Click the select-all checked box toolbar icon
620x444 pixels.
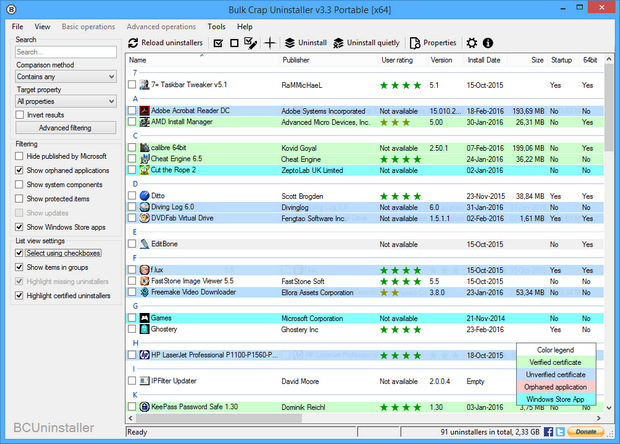tap(218, 43)
